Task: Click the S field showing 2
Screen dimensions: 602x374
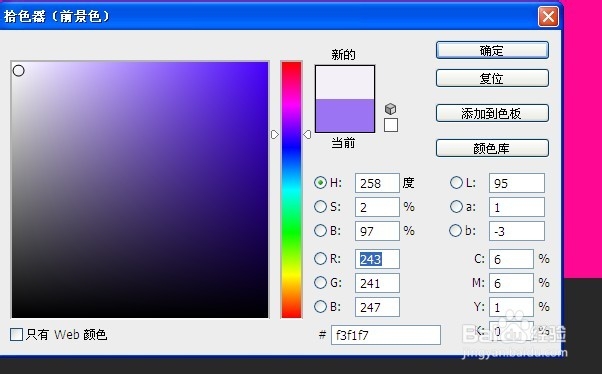Action: click(x=377, y=207)
